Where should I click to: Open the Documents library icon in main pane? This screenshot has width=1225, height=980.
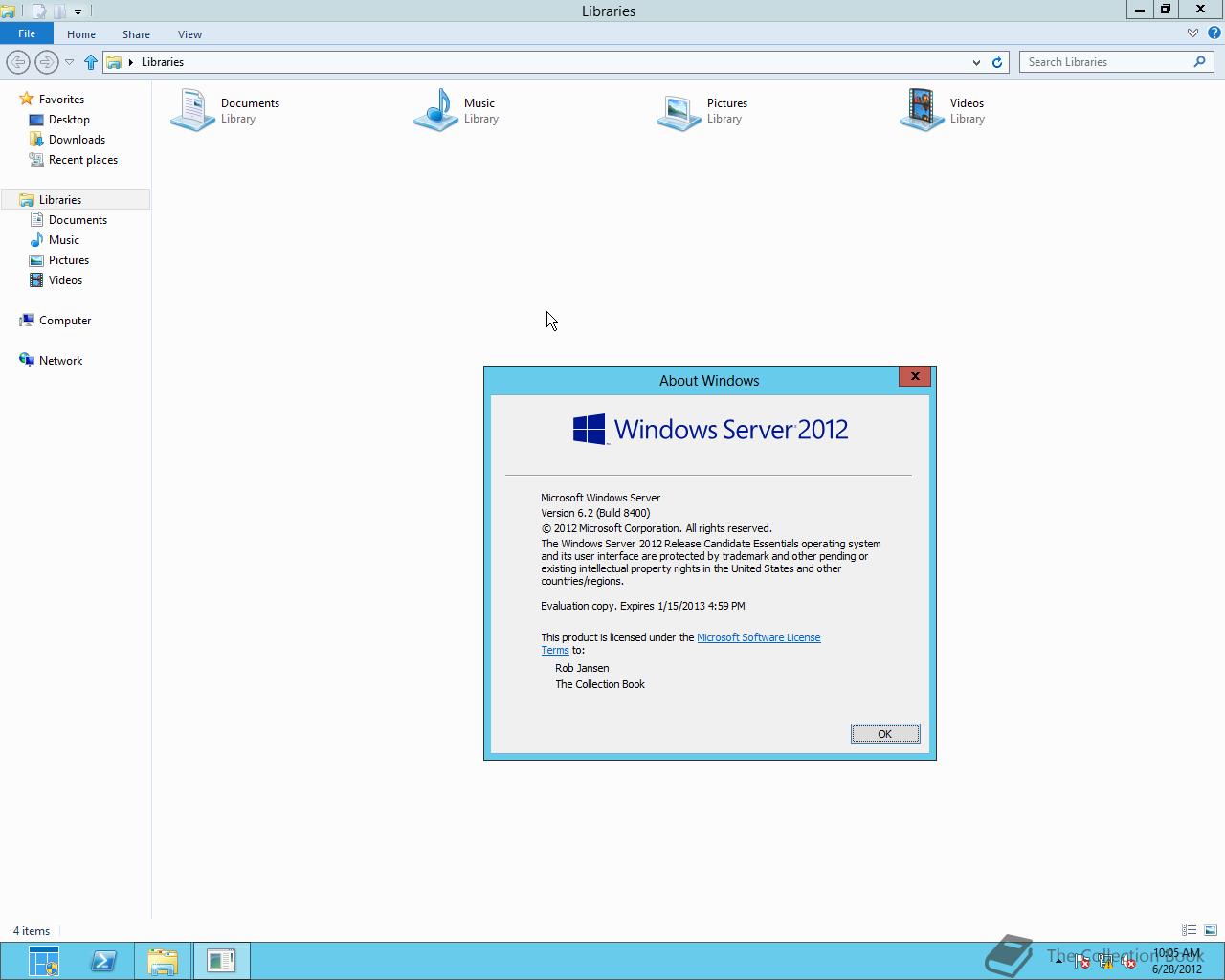coord(191,110)
